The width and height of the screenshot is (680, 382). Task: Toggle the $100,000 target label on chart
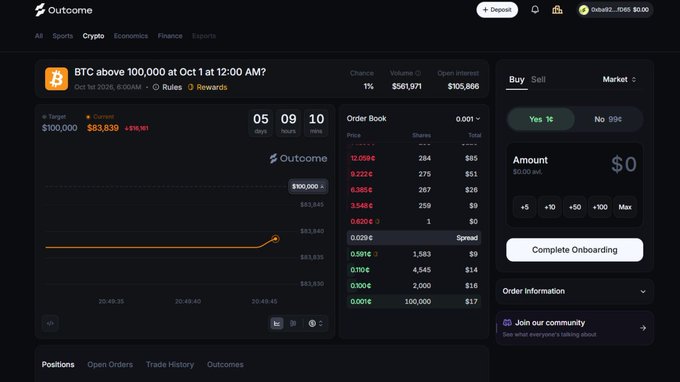coord(308,186)
